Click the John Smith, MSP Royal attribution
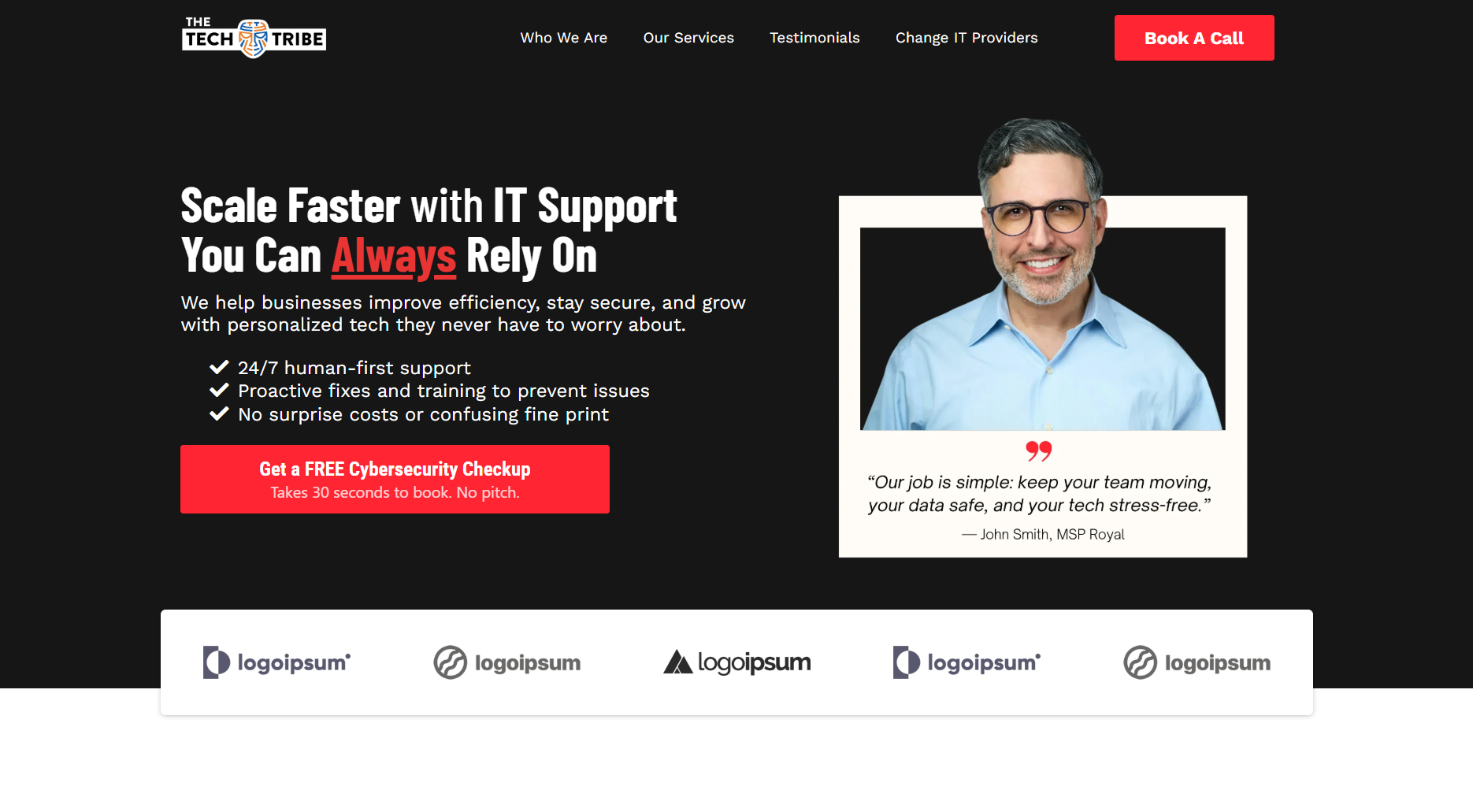 click(x=1043, y=534)
